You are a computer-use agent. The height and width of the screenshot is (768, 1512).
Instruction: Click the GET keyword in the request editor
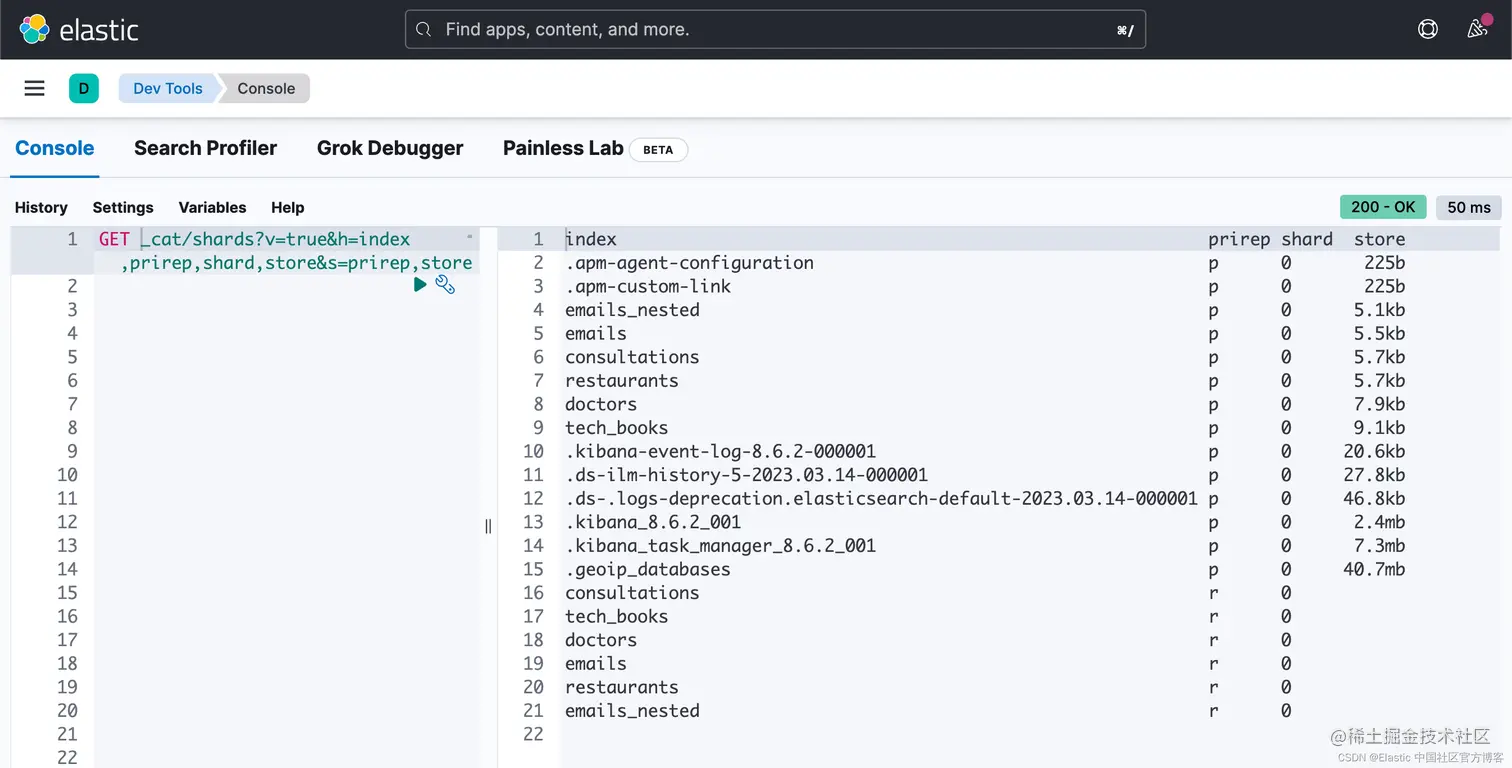pyautogui.click(x=114, y=239)
